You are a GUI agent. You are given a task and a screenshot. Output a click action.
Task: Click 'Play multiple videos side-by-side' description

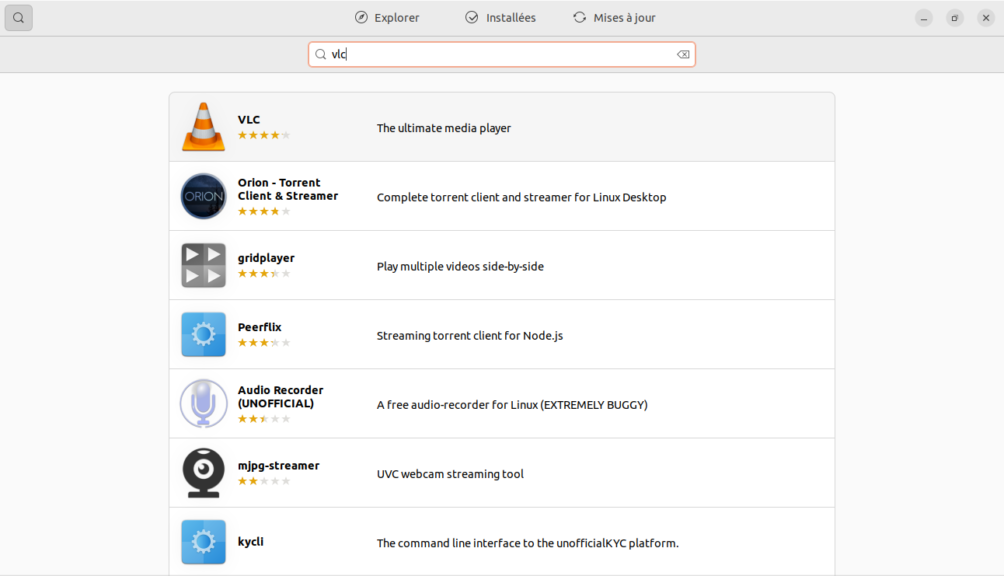460,266
